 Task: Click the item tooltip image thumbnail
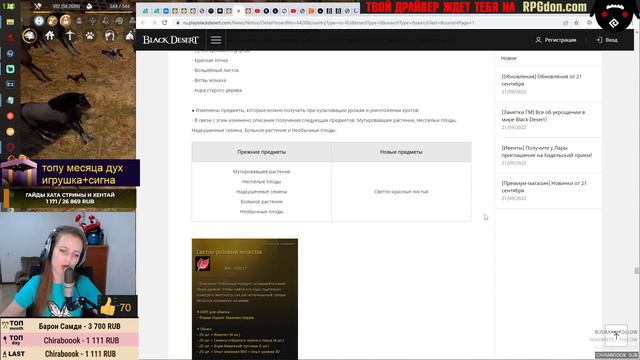click(x=245, y=299)
